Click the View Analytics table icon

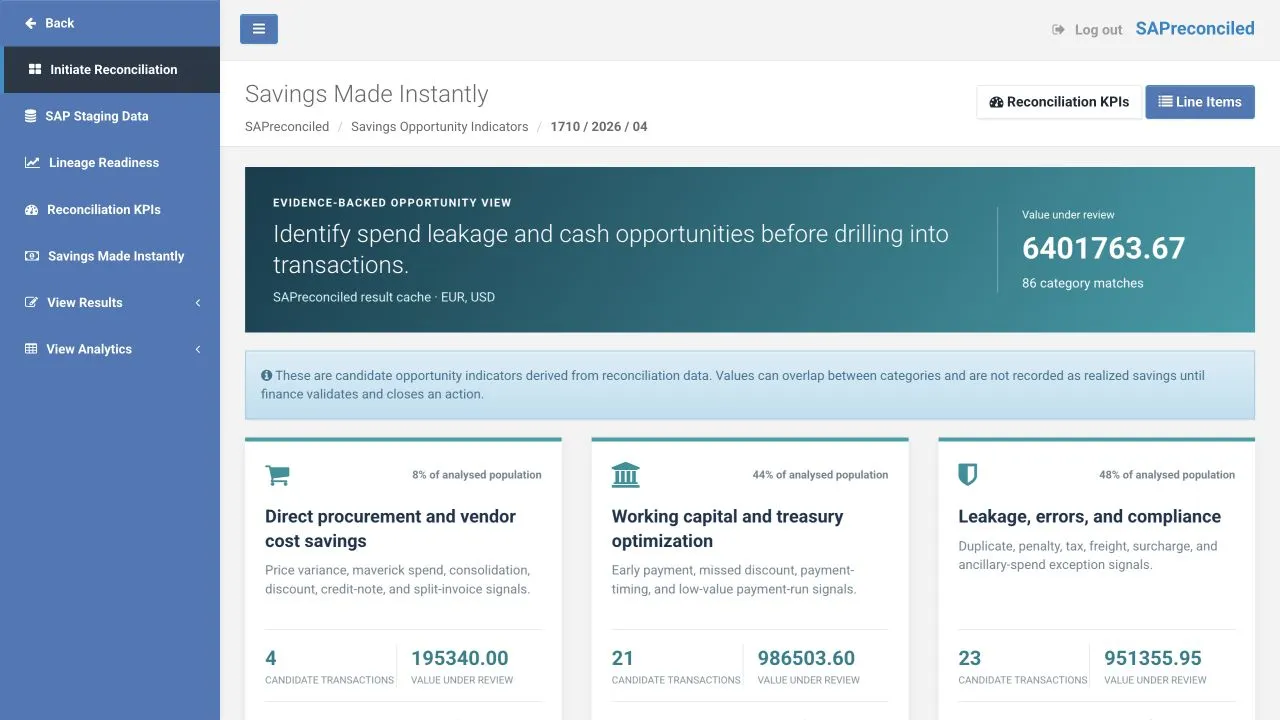point(31,349)
